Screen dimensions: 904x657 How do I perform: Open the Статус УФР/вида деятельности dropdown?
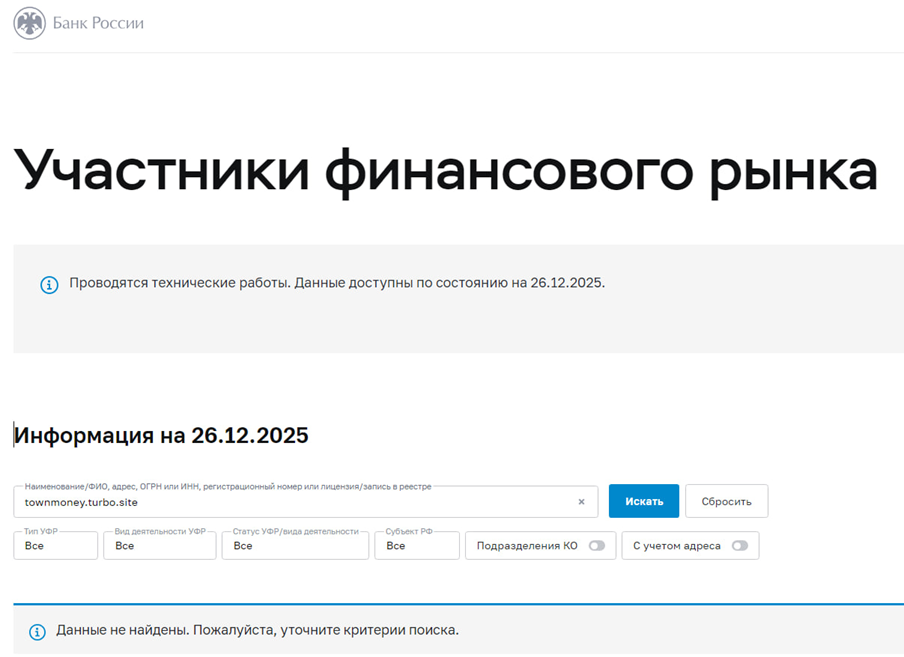click(x=295, y=545)
